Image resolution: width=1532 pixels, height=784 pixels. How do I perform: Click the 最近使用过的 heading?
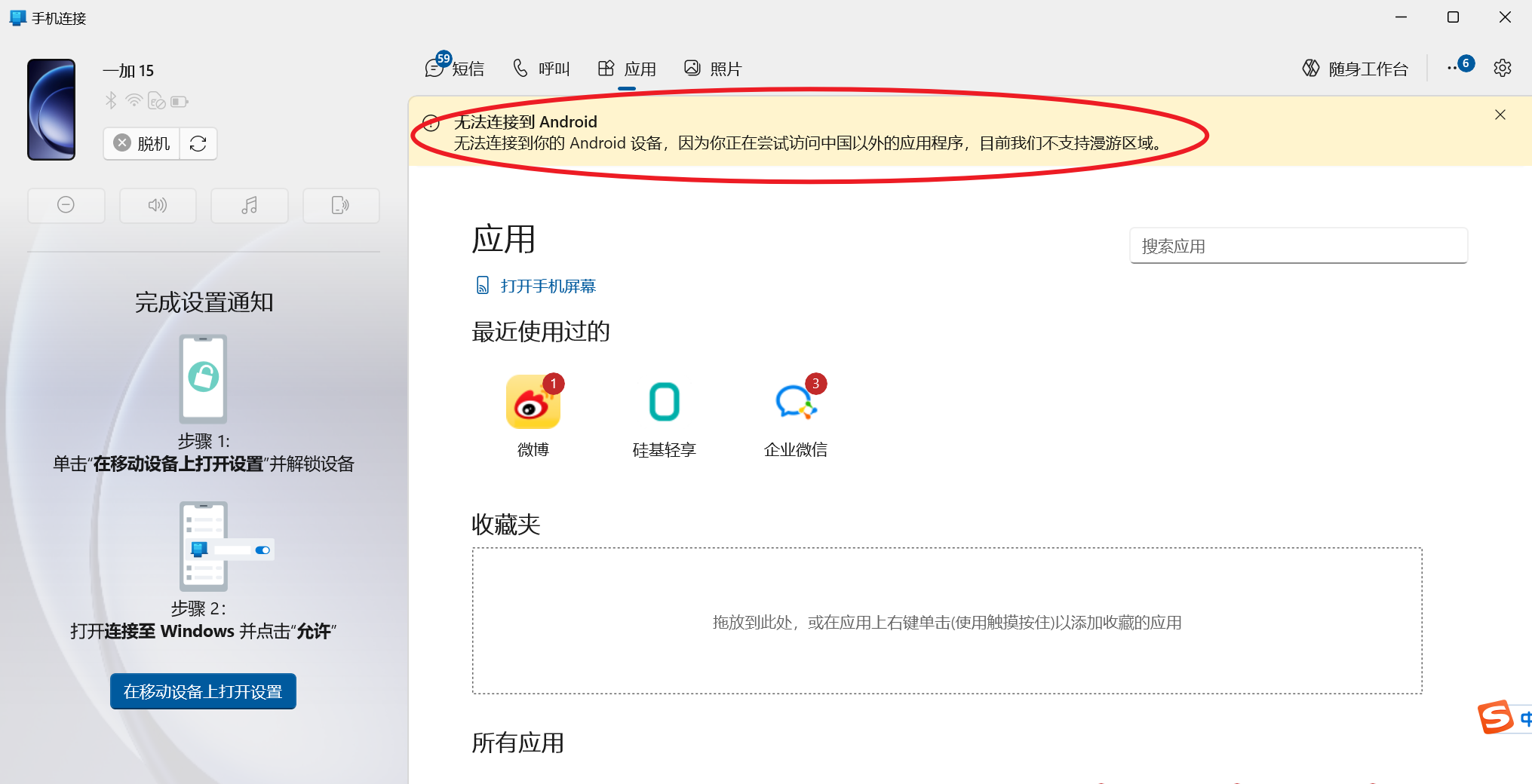tap(540, 332)
